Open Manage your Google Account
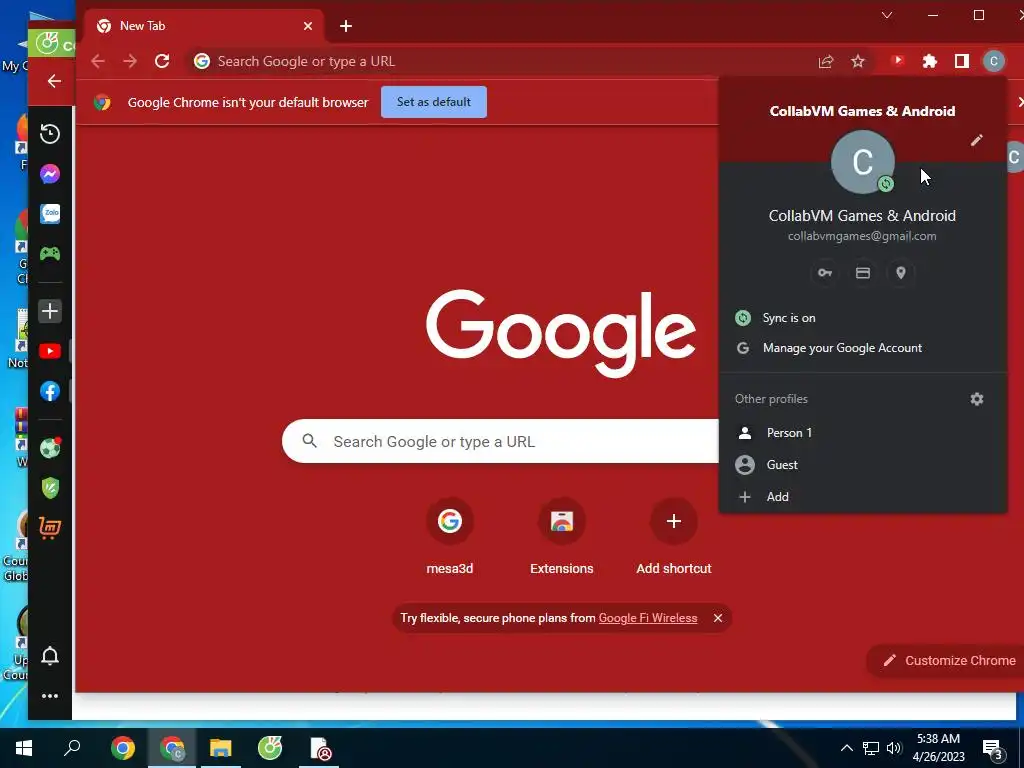 click(x=863, y=348)
